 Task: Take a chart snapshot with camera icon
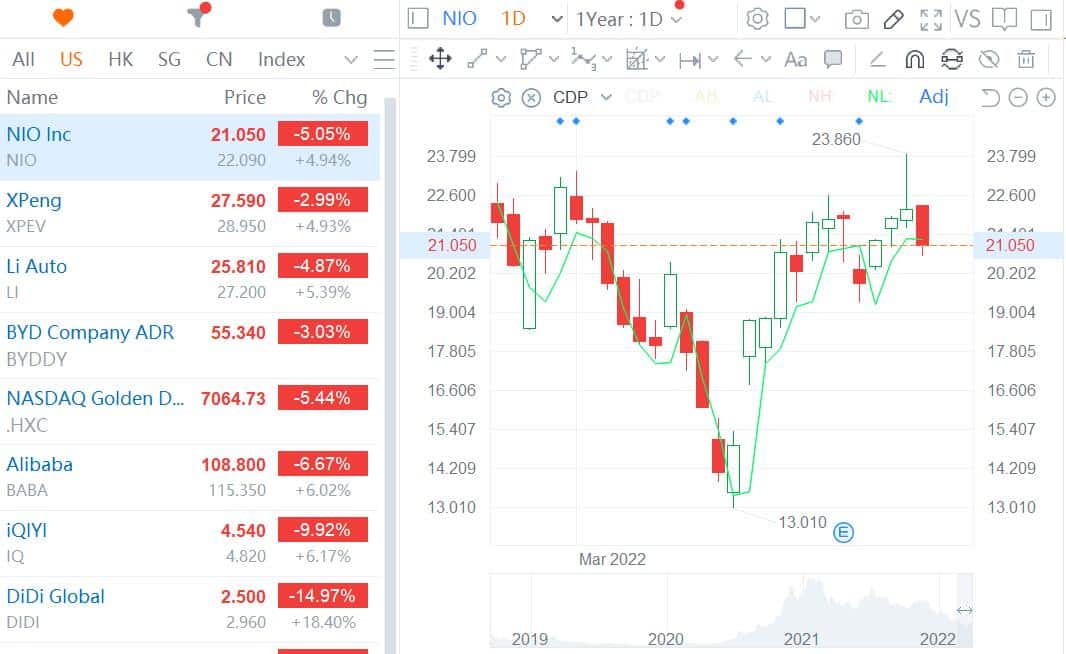[x=856, y=19]
